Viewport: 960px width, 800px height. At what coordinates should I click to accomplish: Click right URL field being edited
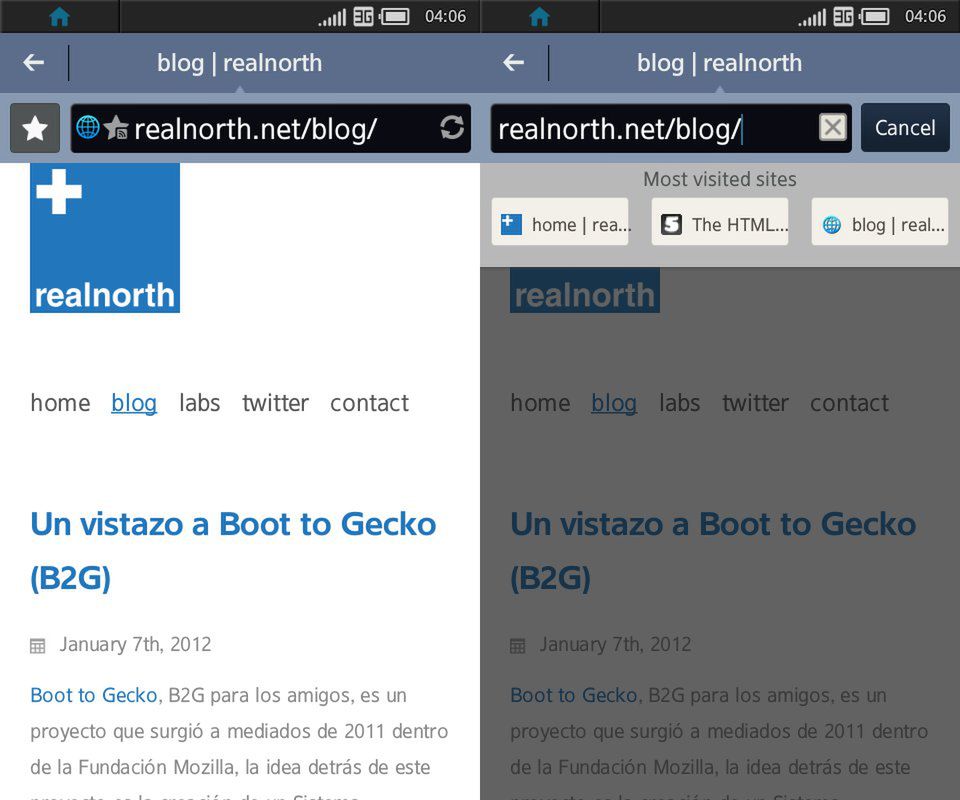pos(670,129)
